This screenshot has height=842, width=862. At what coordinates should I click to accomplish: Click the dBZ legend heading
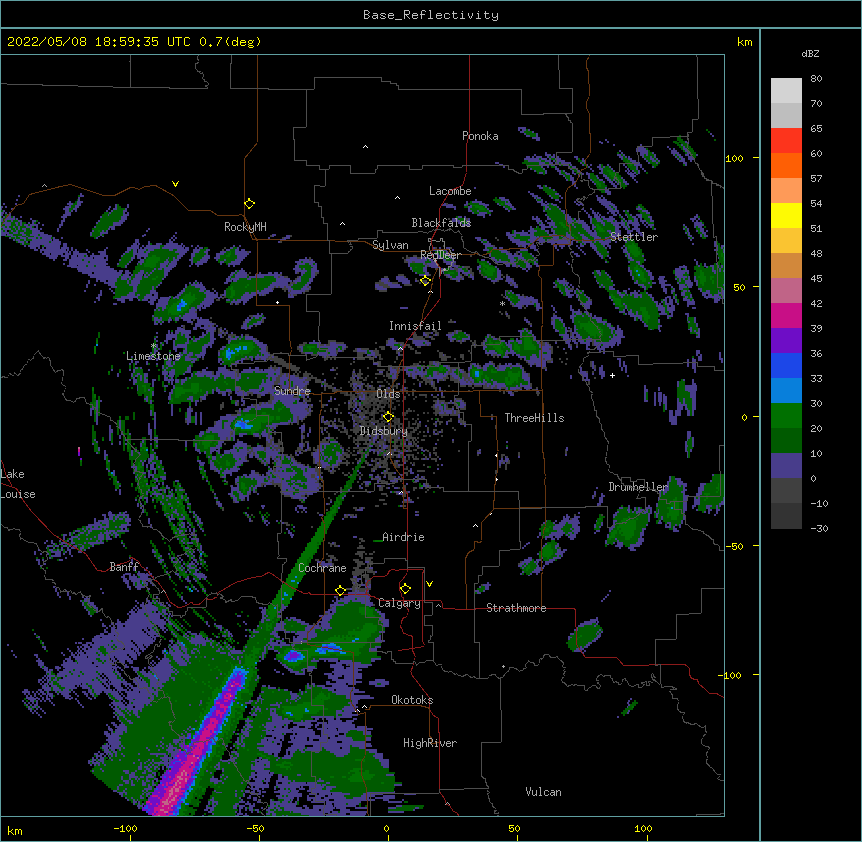pyautogui.click(x=810, y=53)
